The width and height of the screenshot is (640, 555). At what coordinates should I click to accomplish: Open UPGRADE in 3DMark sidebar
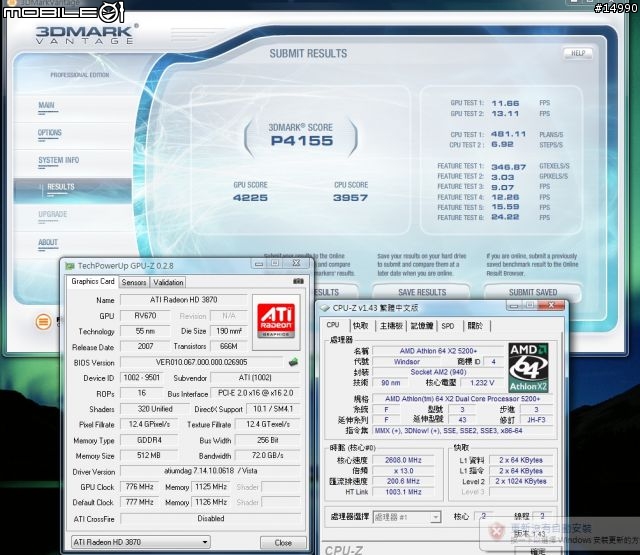click(52, 214)
